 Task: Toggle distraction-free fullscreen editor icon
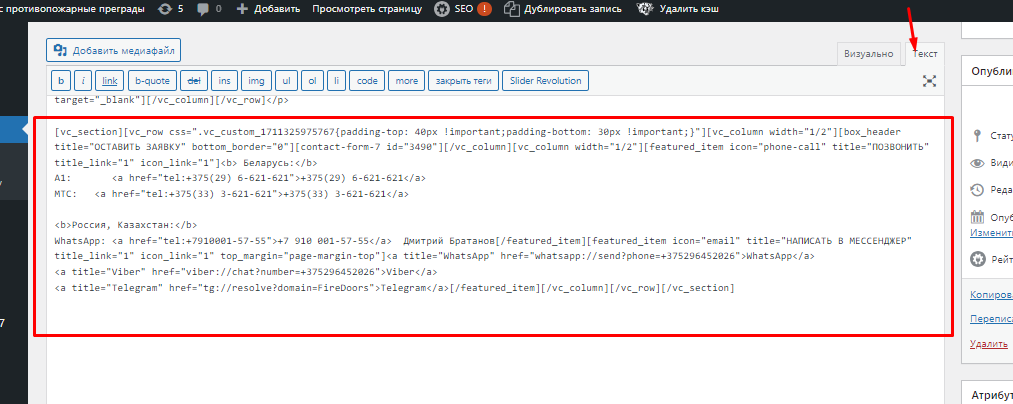[x=930, y=81]
